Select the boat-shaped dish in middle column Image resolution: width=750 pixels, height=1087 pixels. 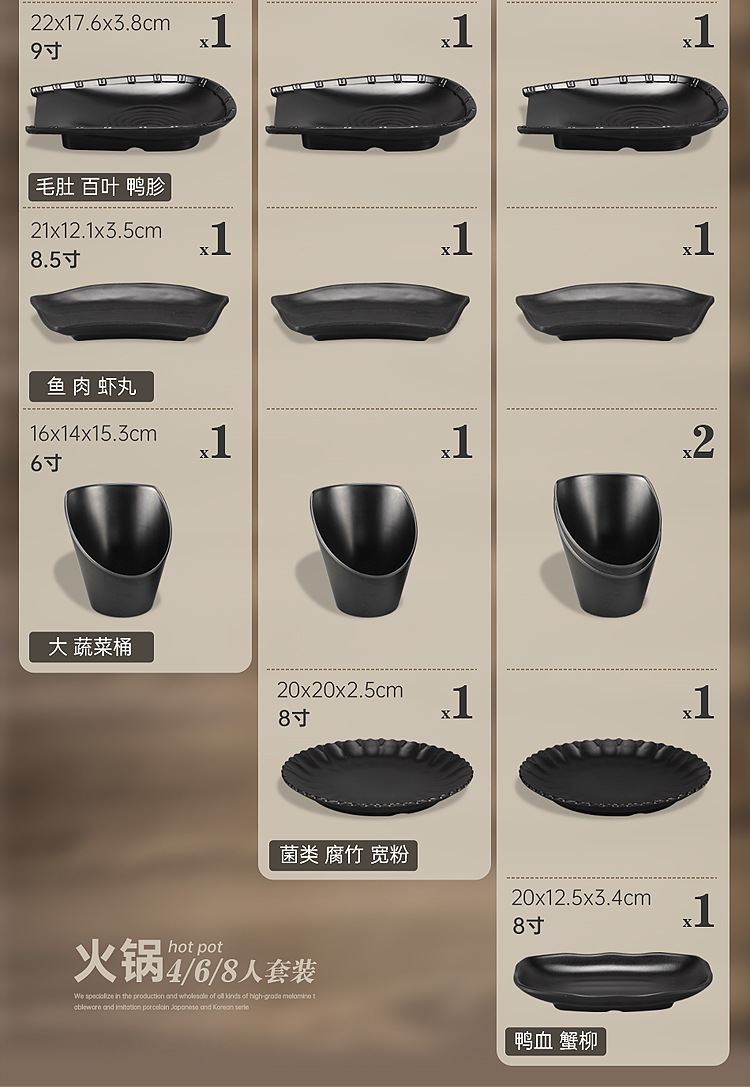pos(370,311)
